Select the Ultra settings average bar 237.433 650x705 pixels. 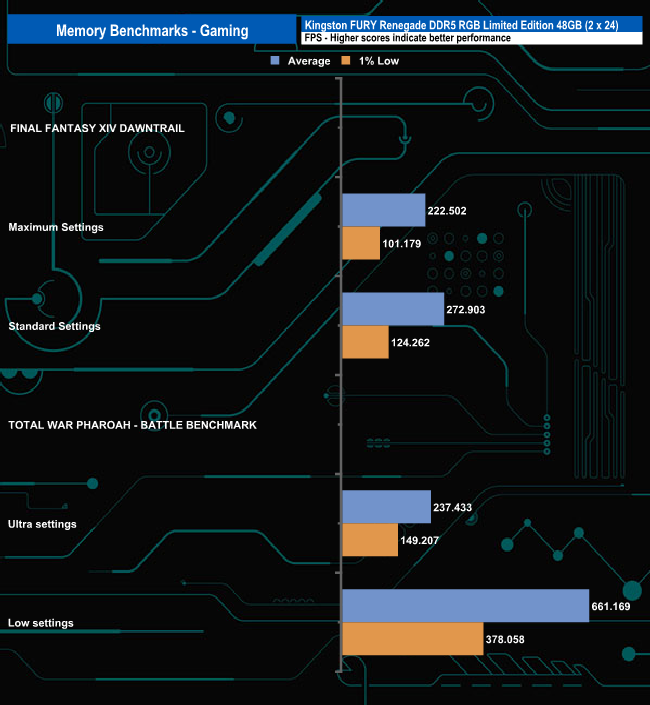[387, 507]
